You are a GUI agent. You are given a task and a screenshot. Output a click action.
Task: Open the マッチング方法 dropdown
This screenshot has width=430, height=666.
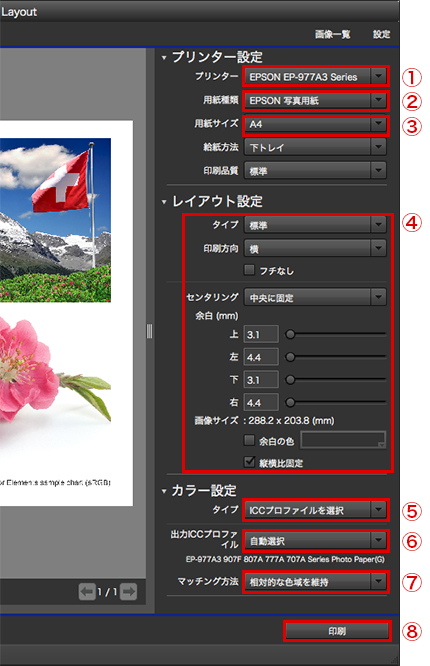point(315,582)
